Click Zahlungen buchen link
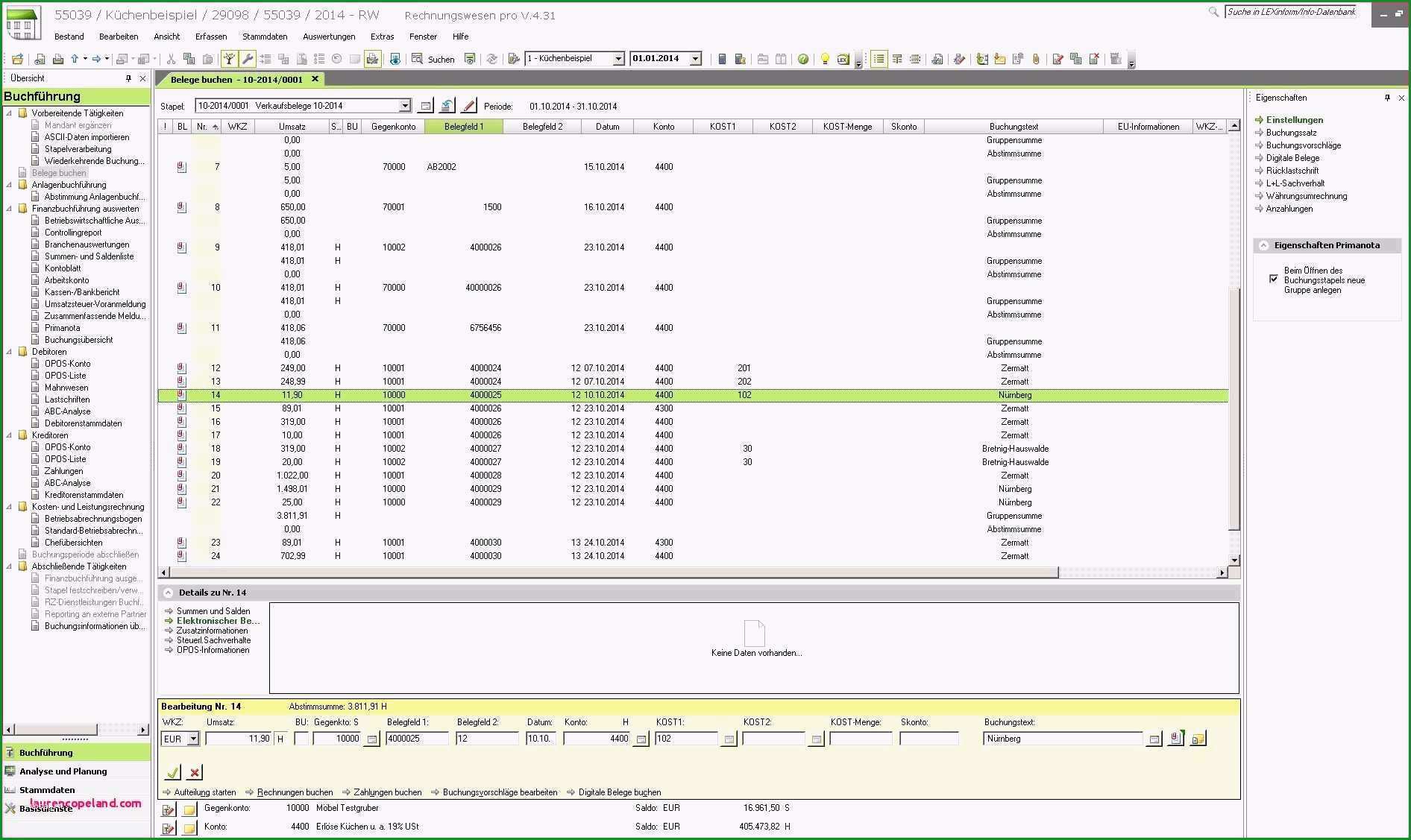This screenshot has width=1411, height=840. point(387,792)
